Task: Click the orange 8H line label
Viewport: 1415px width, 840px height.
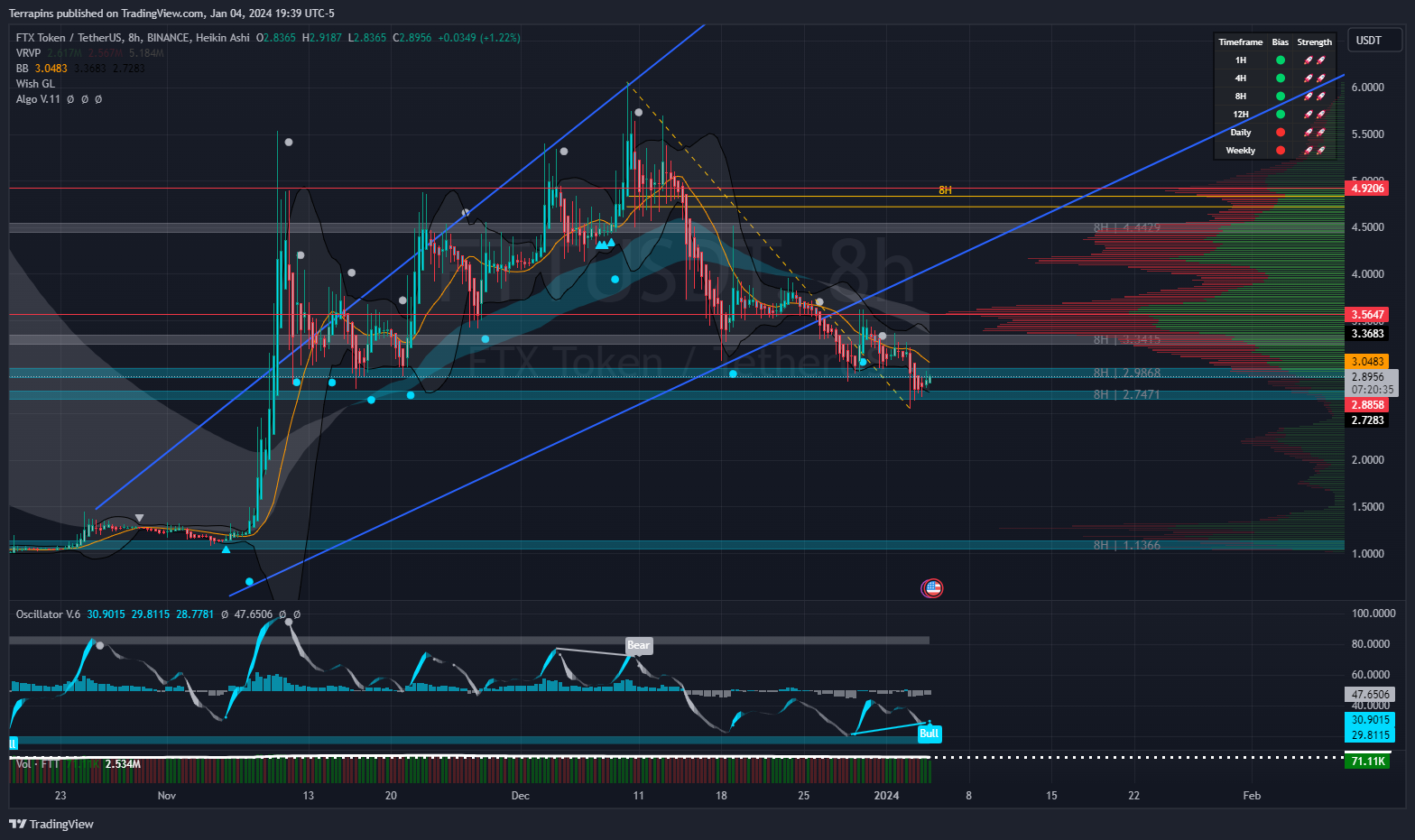Action: click(945, 190)
